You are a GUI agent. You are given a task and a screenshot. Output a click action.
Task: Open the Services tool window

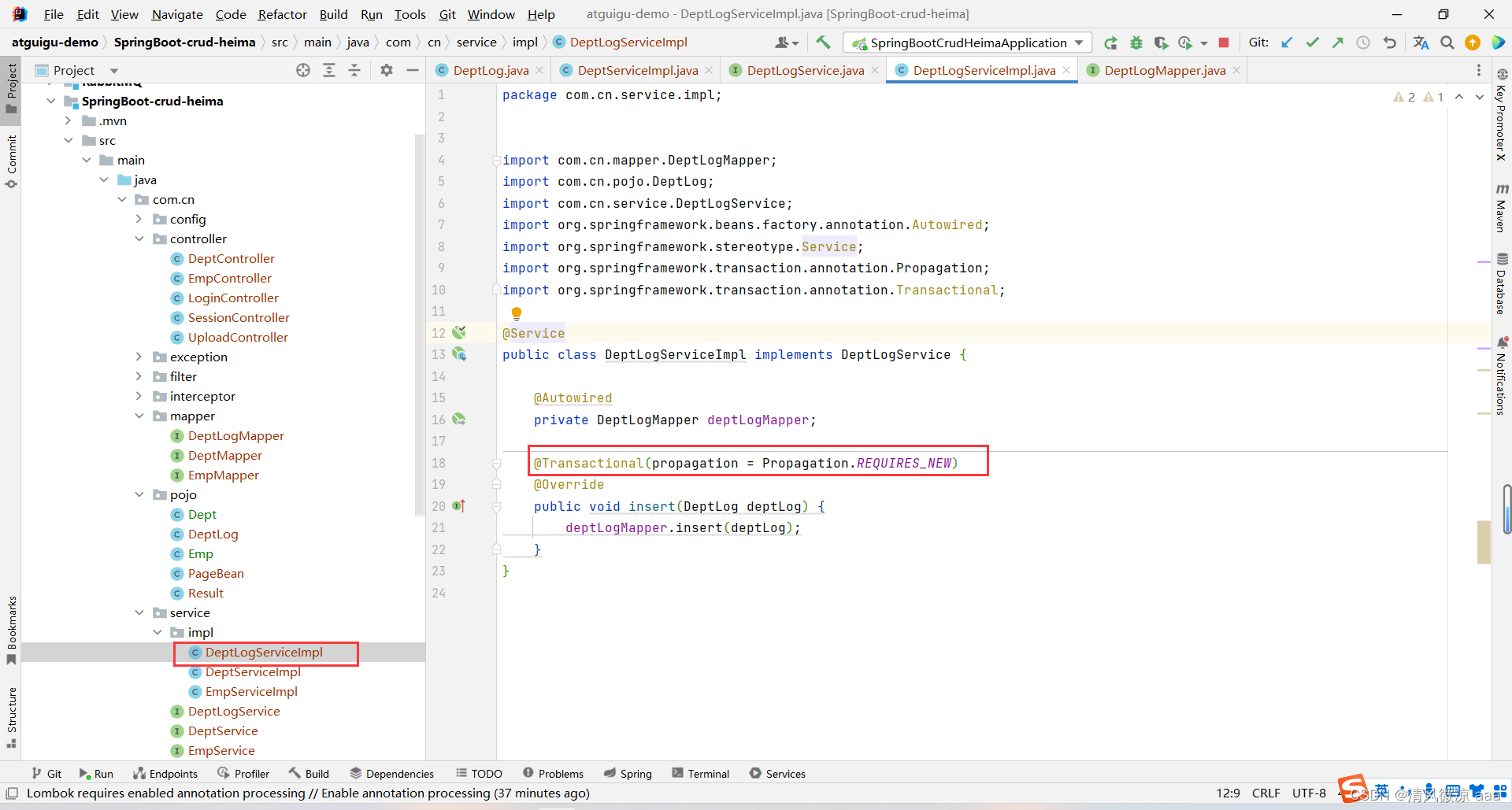pyautogui.click(x=777, y=774)
